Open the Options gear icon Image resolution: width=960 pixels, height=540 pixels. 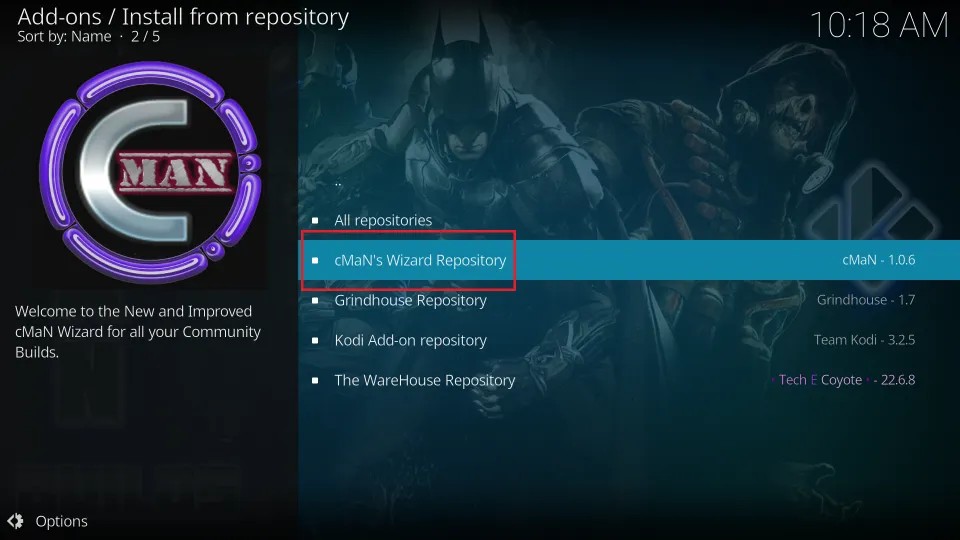[x=15, y=521]
